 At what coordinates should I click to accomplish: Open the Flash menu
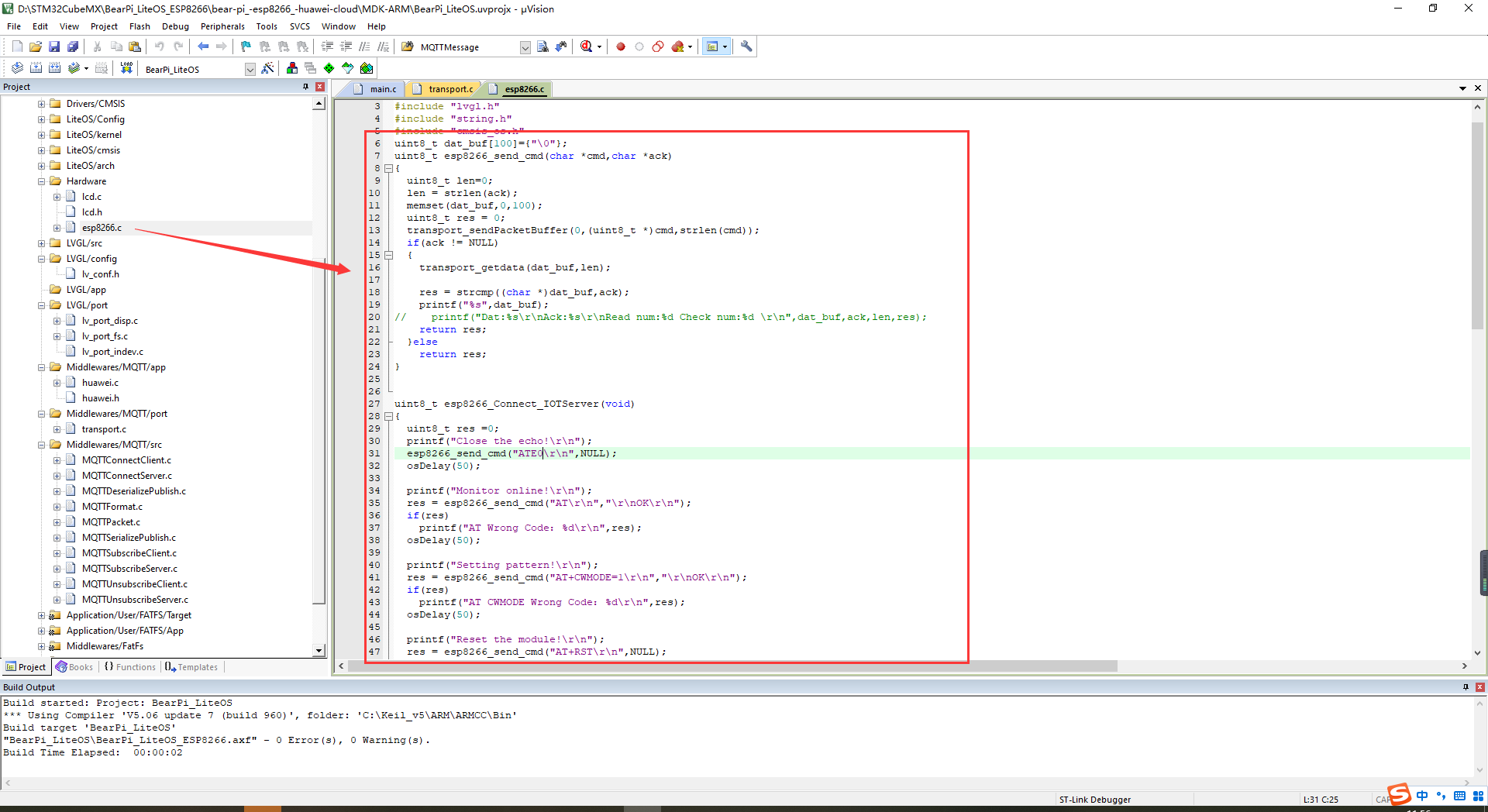coord(139,26)
